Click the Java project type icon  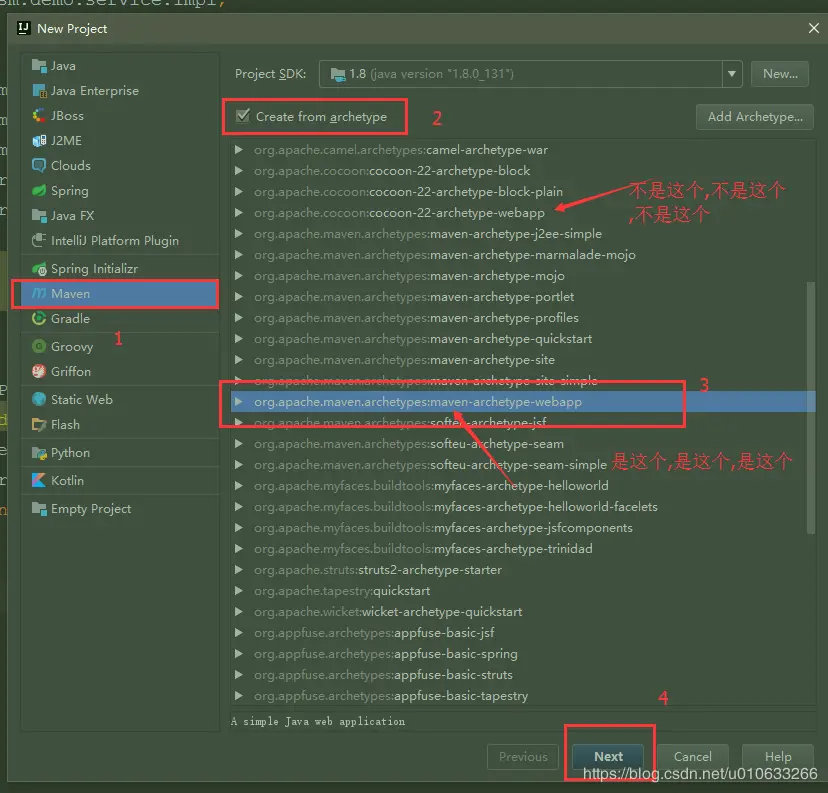click(39, 66)
